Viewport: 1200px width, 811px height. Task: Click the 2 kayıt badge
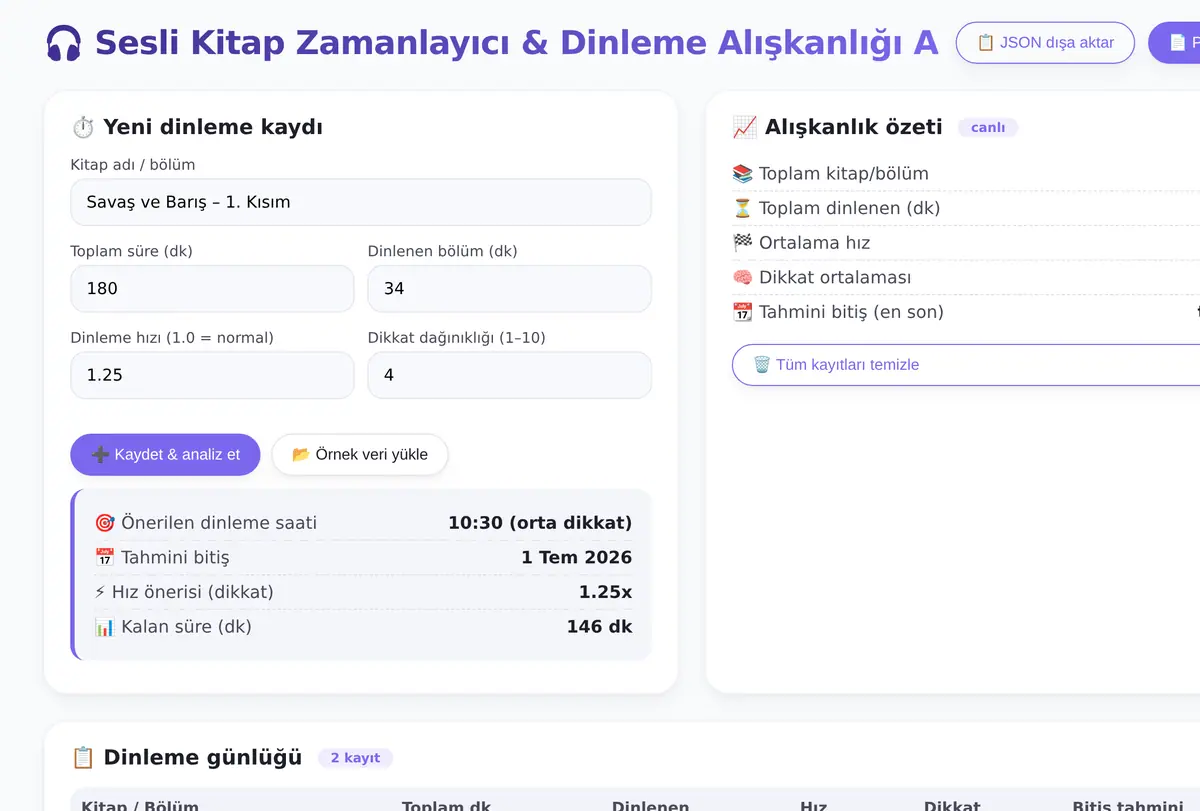click(355, 757)
